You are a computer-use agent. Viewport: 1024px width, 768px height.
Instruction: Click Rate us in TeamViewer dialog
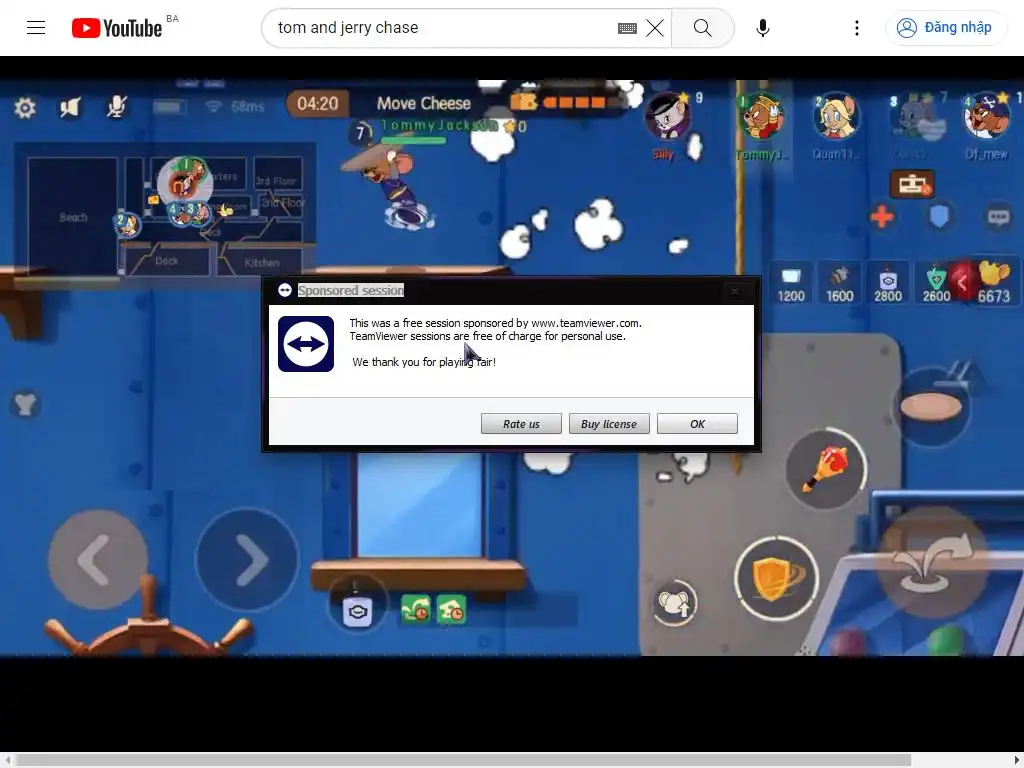[521, 424]
